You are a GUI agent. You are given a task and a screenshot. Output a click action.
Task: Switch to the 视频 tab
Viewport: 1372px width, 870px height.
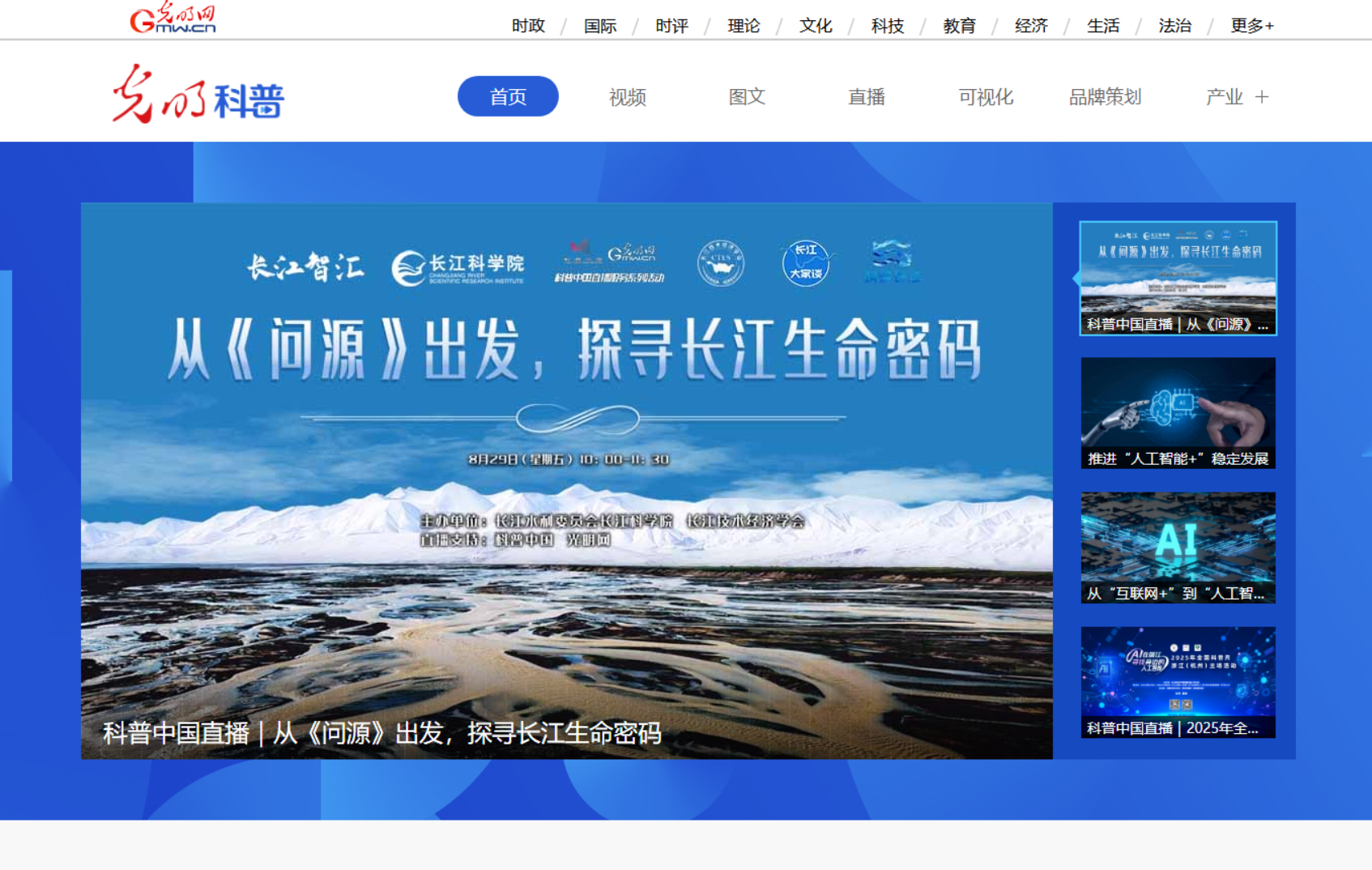[x=628, y=97]
